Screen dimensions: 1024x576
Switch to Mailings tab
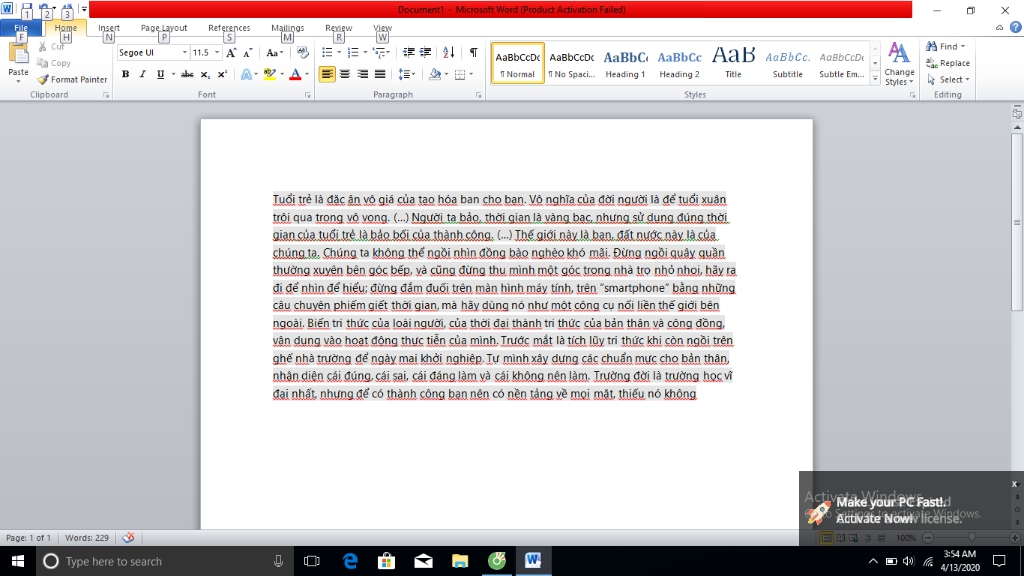click(x=287, y=28)
